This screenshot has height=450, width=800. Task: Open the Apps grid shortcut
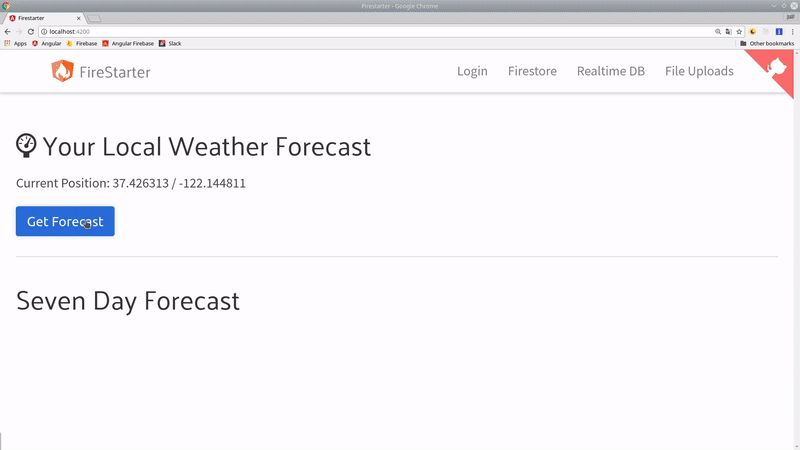click(x=15, y=44)
